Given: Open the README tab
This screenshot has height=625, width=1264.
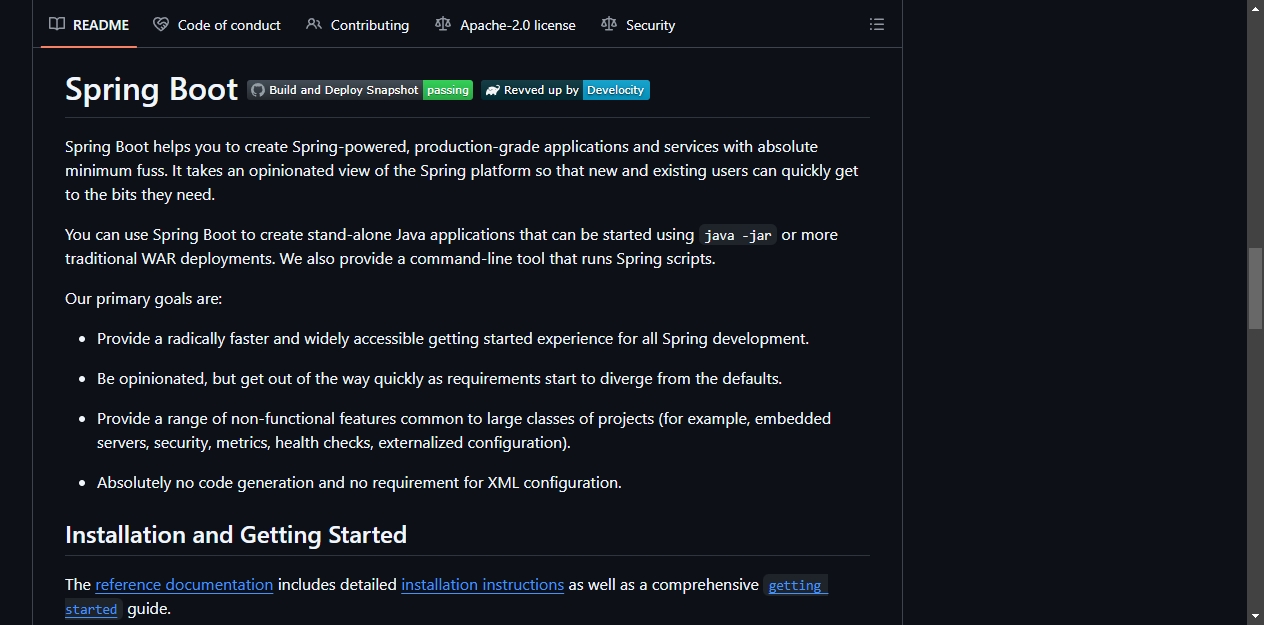Looking at the screenshot, I should point(89,25).
